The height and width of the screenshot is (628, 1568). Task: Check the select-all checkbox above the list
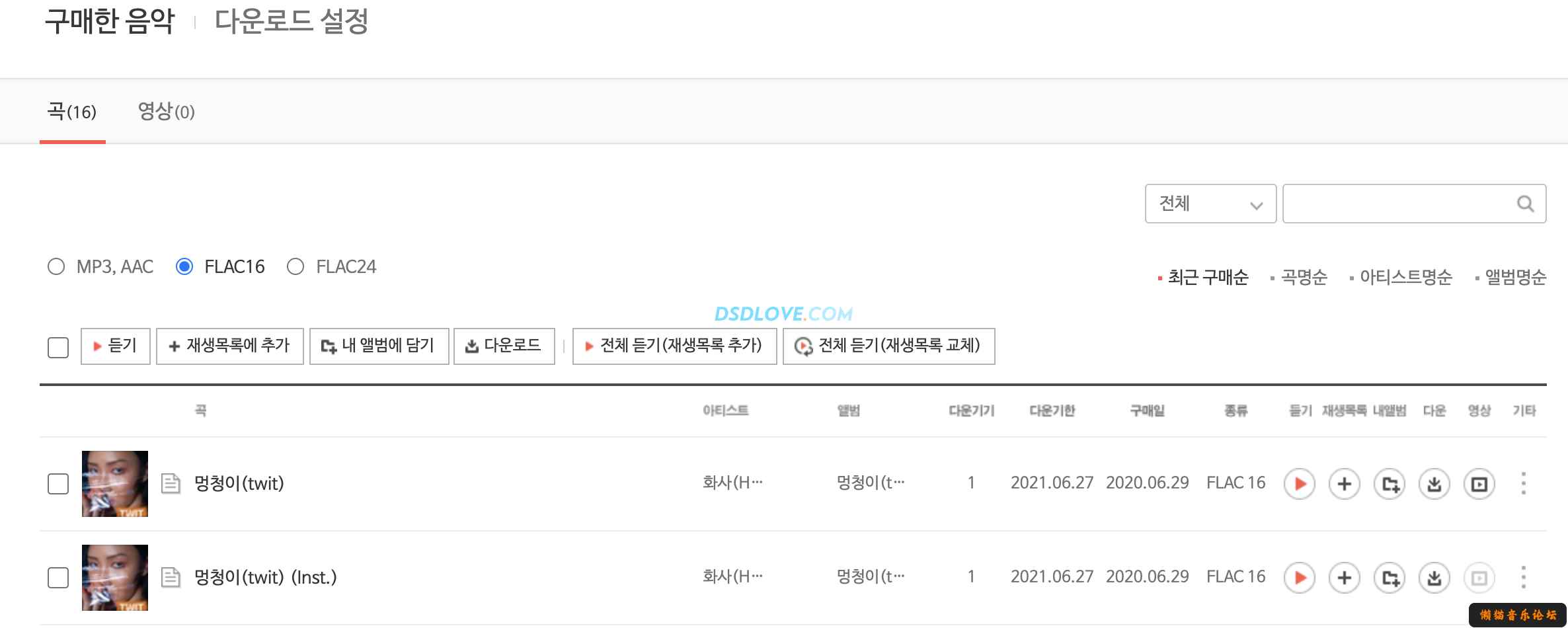tap(58, 347)
